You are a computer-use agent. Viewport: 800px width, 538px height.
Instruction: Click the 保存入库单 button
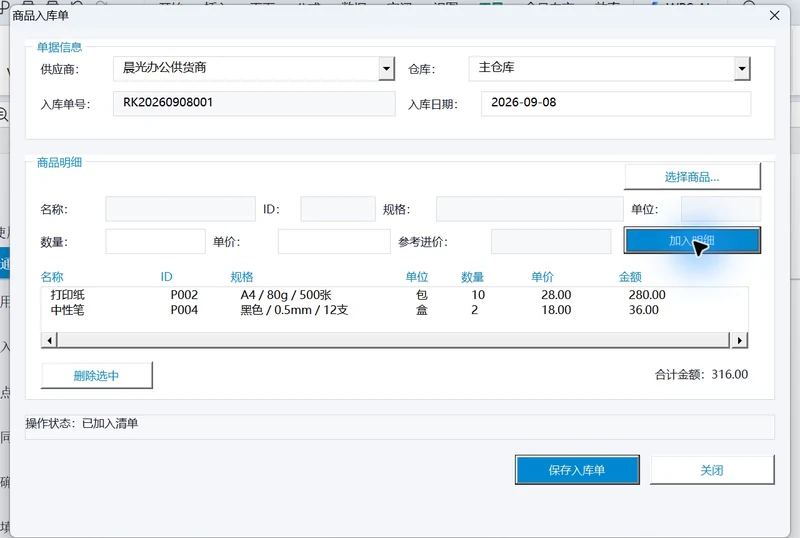(x=577, y=470)
